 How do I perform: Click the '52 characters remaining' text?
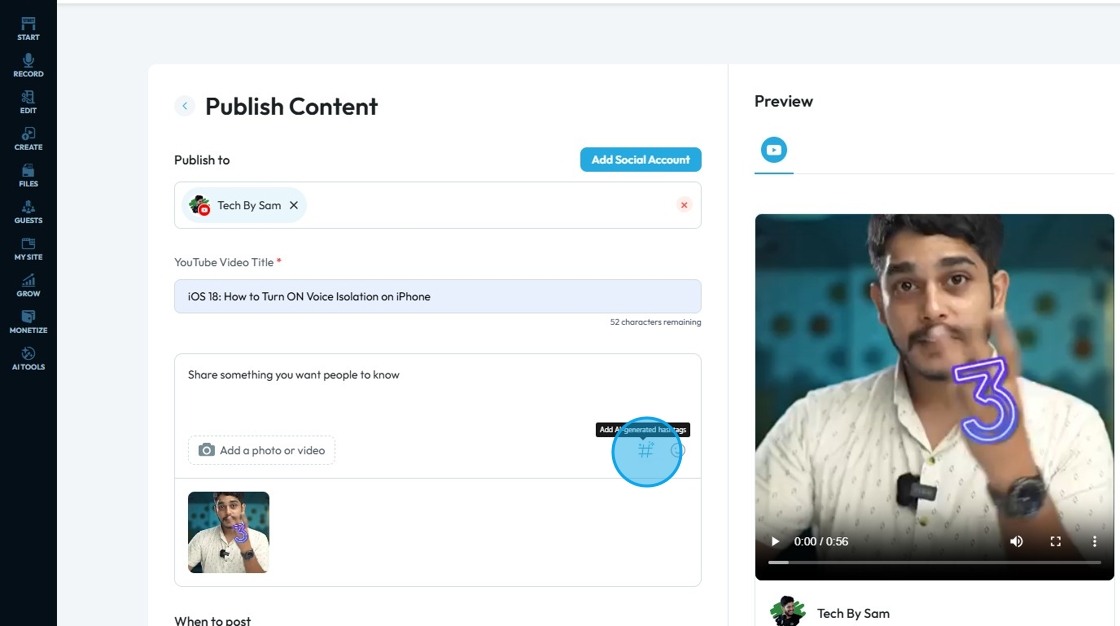pos(655,322)
